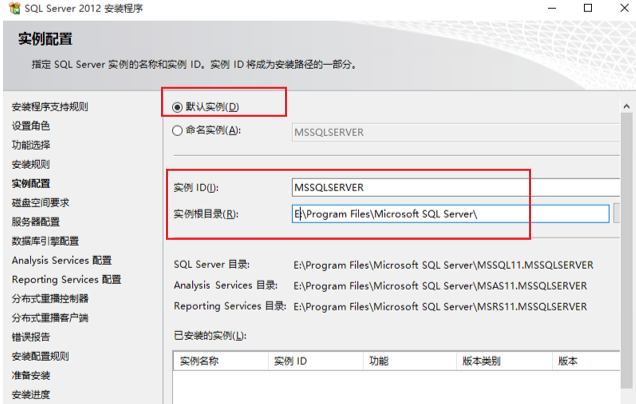The image size is (636, 404).
Task: Click the bold 实例配置 step in the sidebar
Action: 31,183
